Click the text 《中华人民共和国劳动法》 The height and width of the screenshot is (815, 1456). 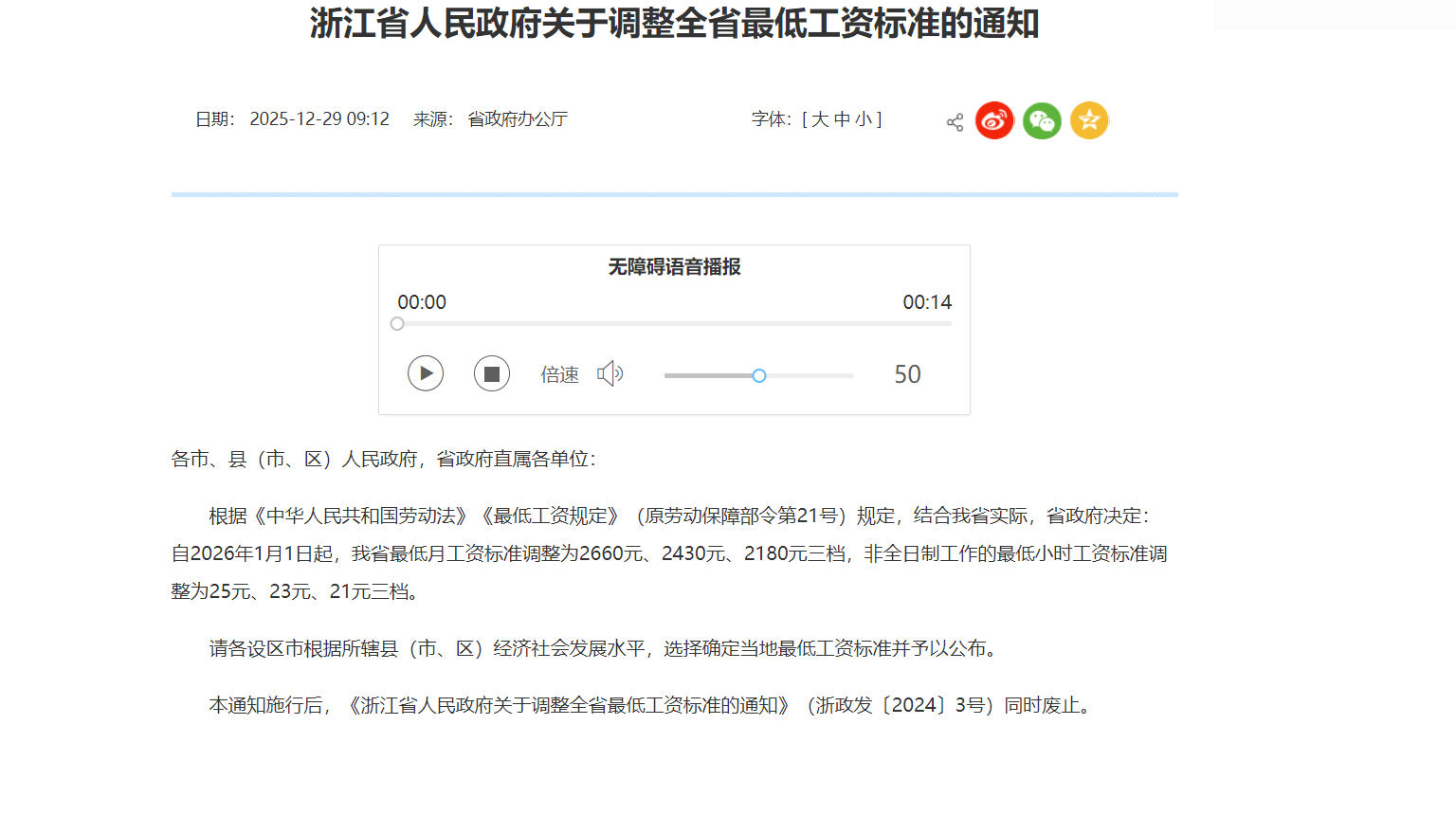pos(360,516)
